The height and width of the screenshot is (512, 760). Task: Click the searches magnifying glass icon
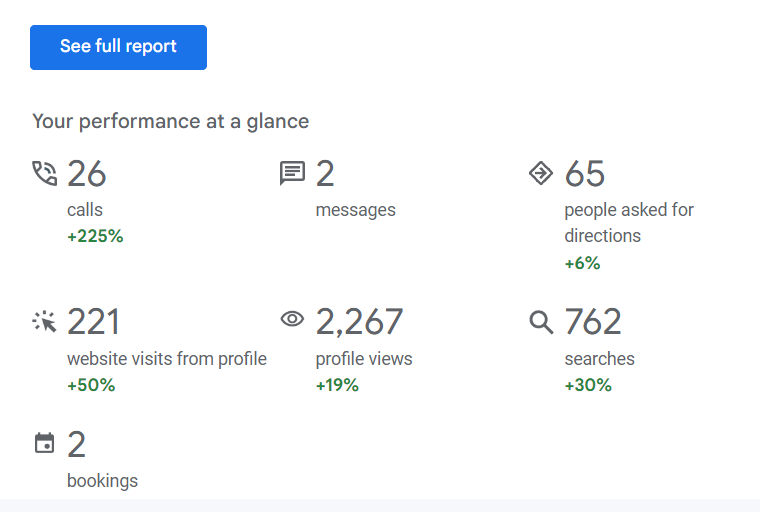click(x=541, y=322)
